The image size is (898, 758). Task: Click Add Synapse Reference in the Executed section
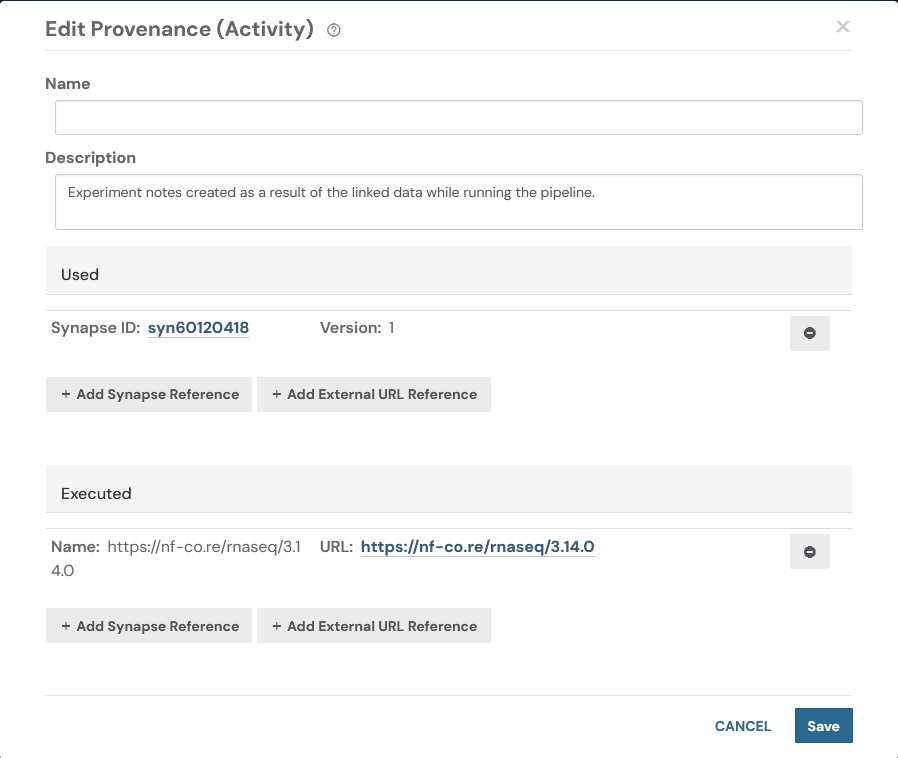(148, 625)
